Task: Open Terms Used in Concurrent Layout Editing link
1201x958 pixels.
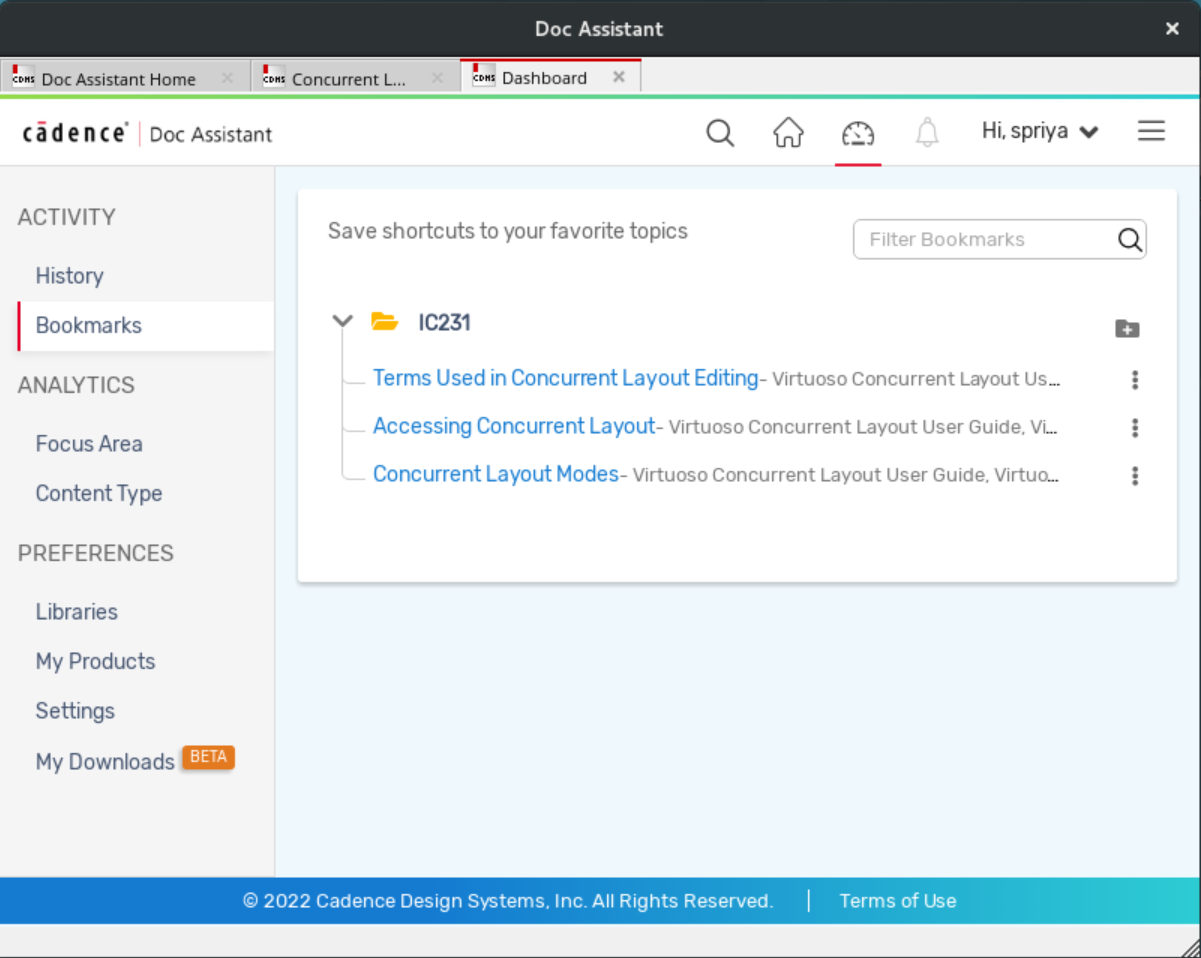Action: (x=565, y=378)
